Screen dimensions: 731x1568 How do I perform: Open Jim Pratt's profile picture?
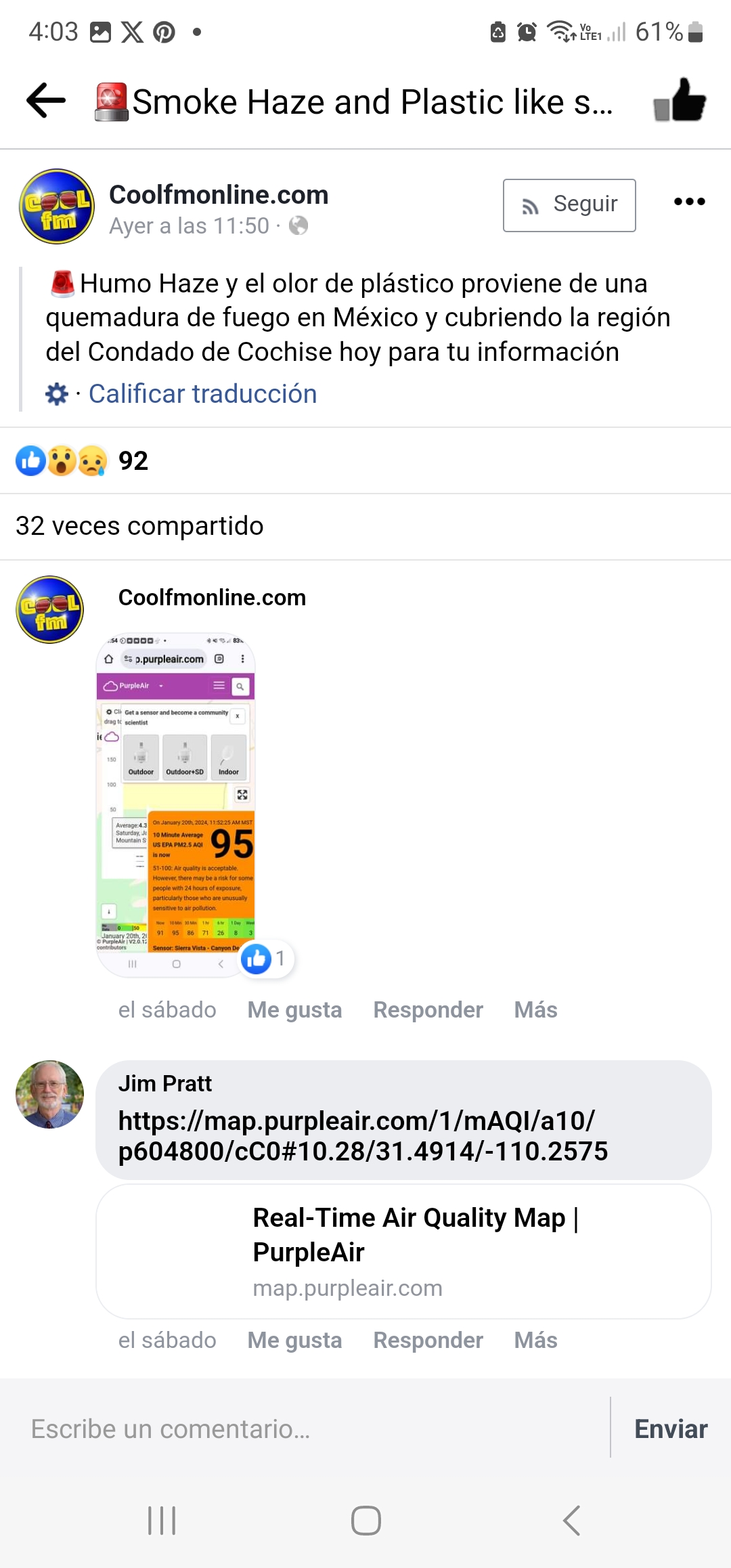tap(50, 1094)
